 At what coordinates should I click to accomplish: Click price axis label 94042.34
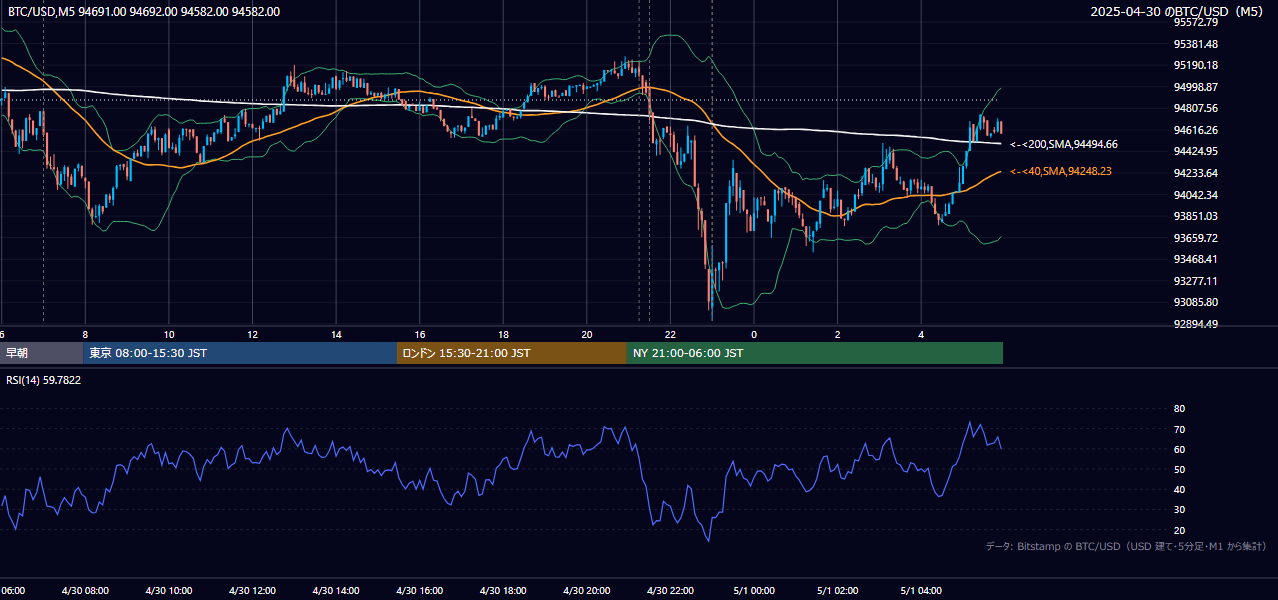pyautogui.click(x=1196, y=195)
